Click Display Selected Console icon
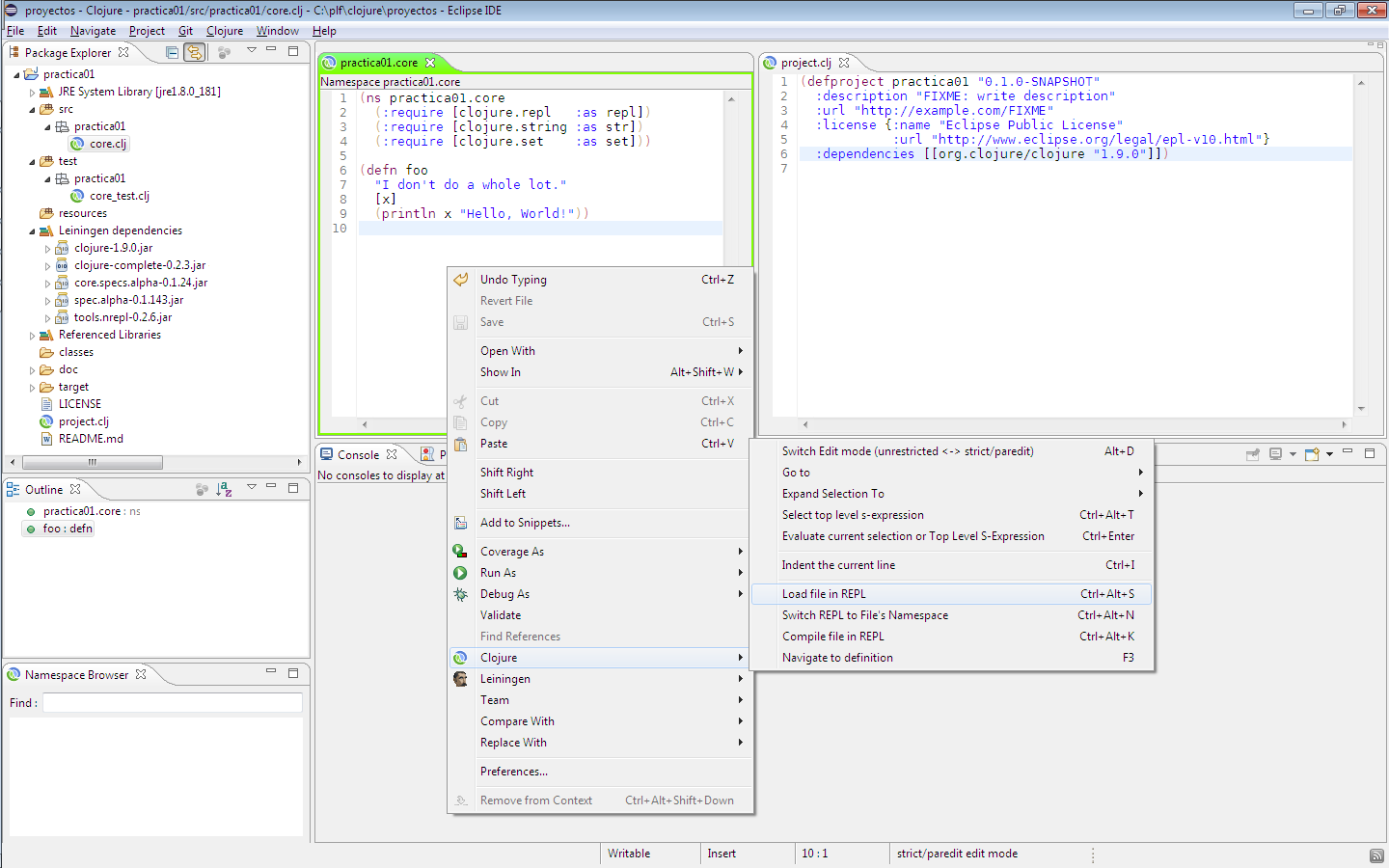Viewport: 1389px width, 868px height. (1276, 454)
